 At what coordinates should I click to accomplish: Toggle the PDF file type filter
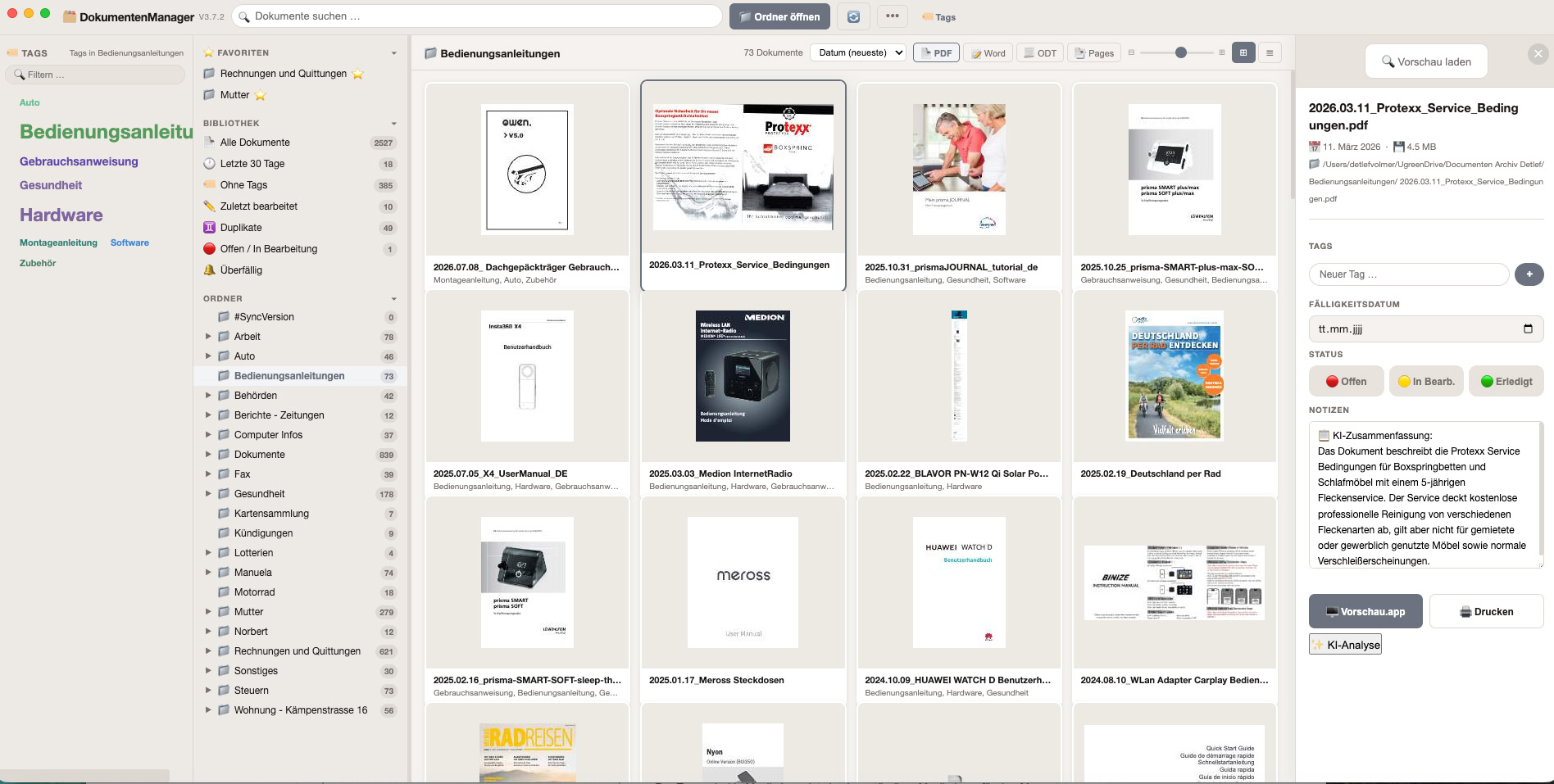[x=936, y=53]
